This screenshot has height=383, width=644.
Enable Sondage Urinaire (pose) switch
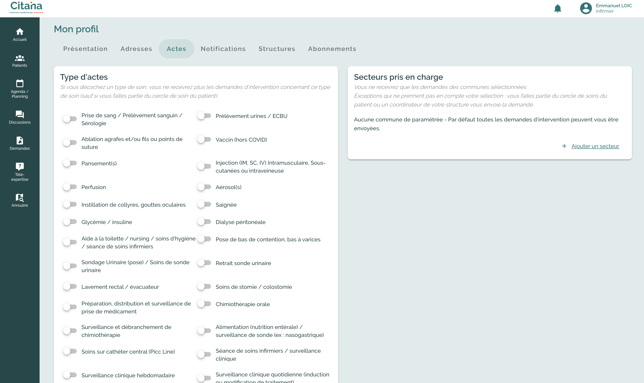pyautogui.click(x=69, y=266)
